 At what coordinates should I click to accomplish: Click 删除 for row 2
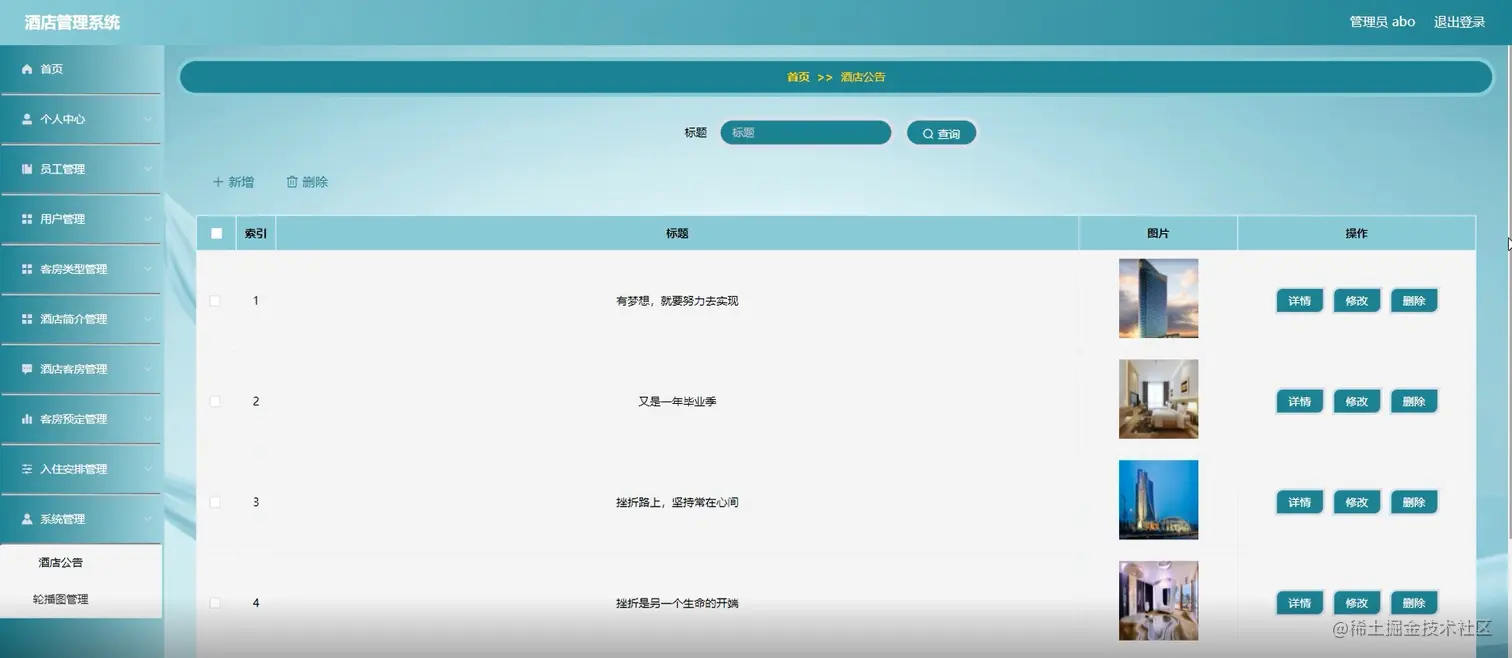click(x=1413, y=401)
